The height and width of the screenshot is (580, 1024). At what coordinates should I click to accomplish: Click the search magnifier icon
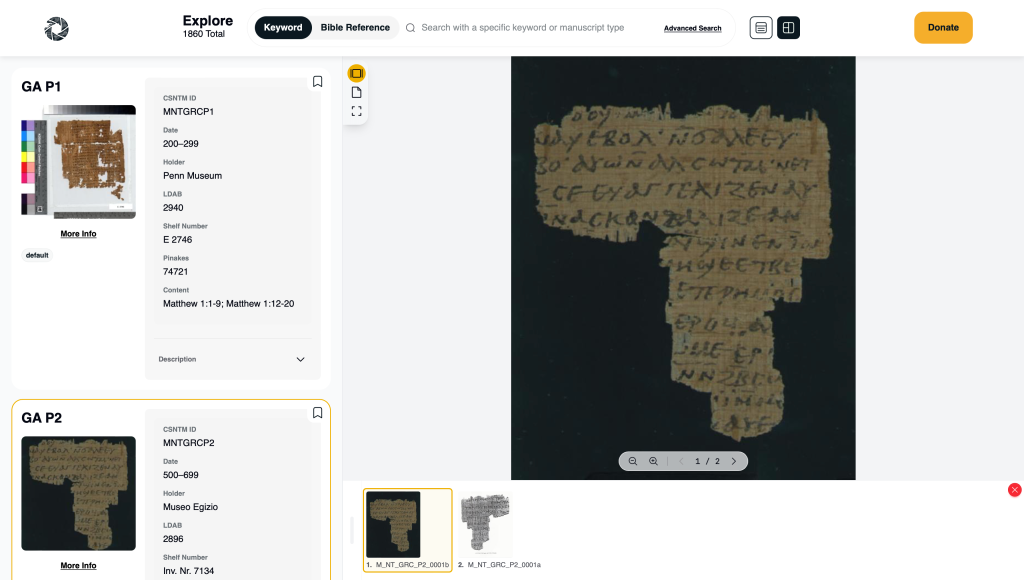click(410, 28)
